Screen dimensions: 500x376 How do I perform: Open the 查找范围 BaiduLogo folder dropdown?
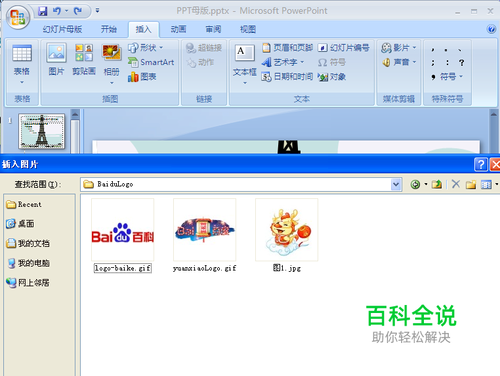coord(396,184)
